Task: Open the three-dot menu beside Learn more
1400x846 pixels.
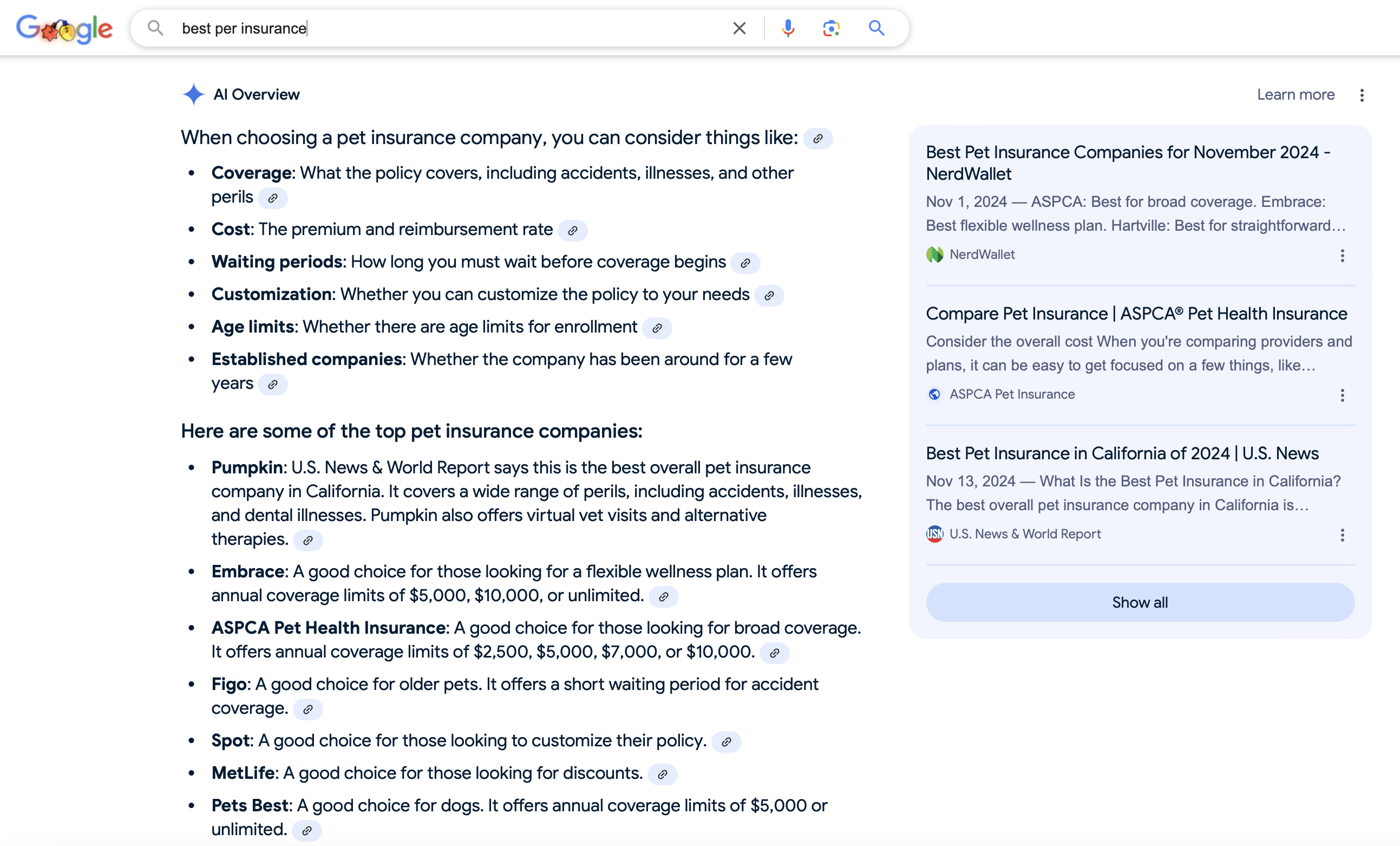Action: pyautogui.click(x=1363, y=95)
